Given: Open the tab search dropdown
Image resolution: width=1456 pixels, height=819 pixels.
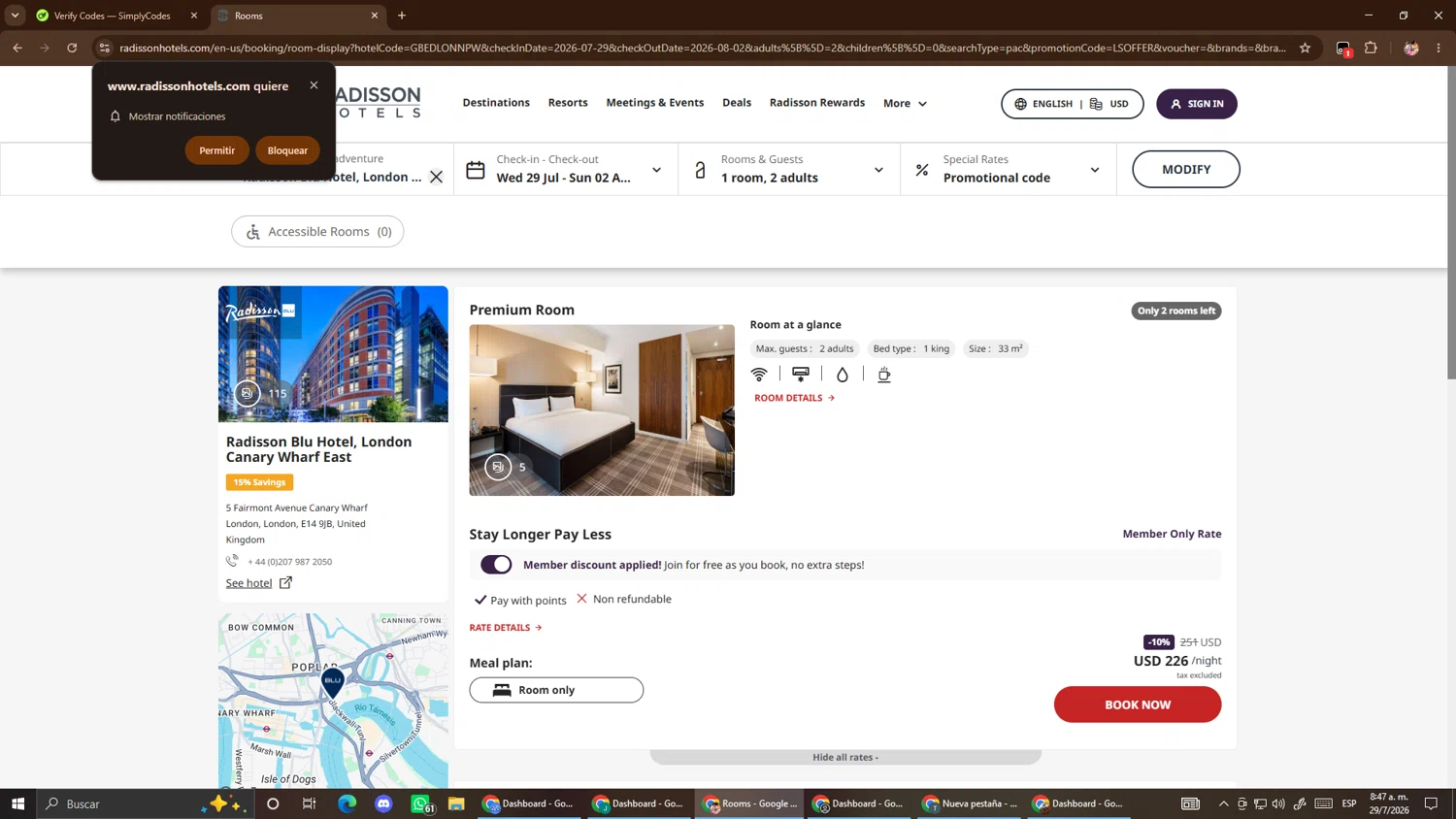Looking at the screenshot, I should [16, 16].
